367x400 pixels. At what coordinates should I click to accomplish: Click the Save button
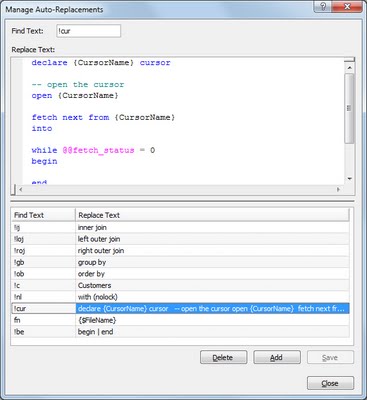pyautogui.click(x=330, y=357)
